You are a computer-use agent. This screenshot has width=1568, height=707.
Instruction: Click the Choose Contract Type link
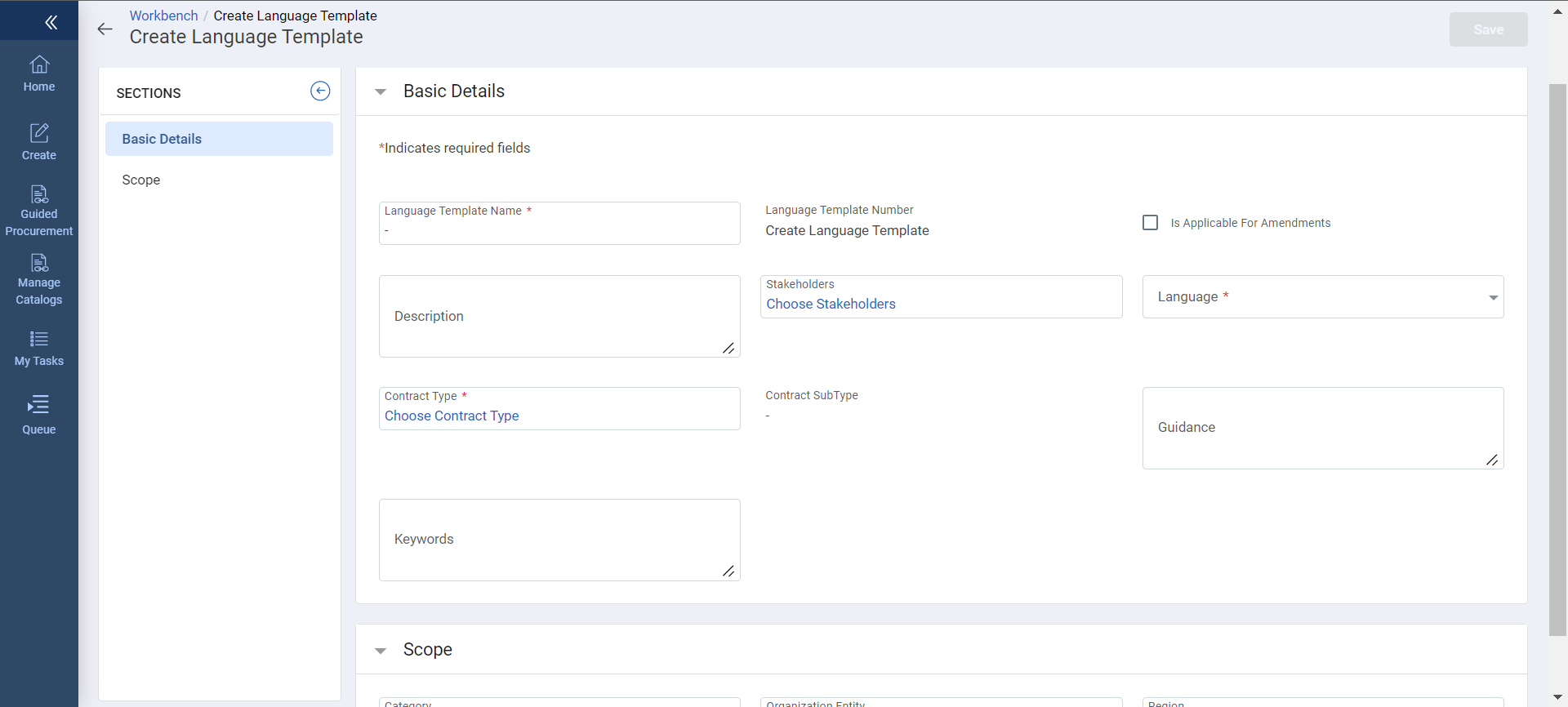(x=452, y=416)
